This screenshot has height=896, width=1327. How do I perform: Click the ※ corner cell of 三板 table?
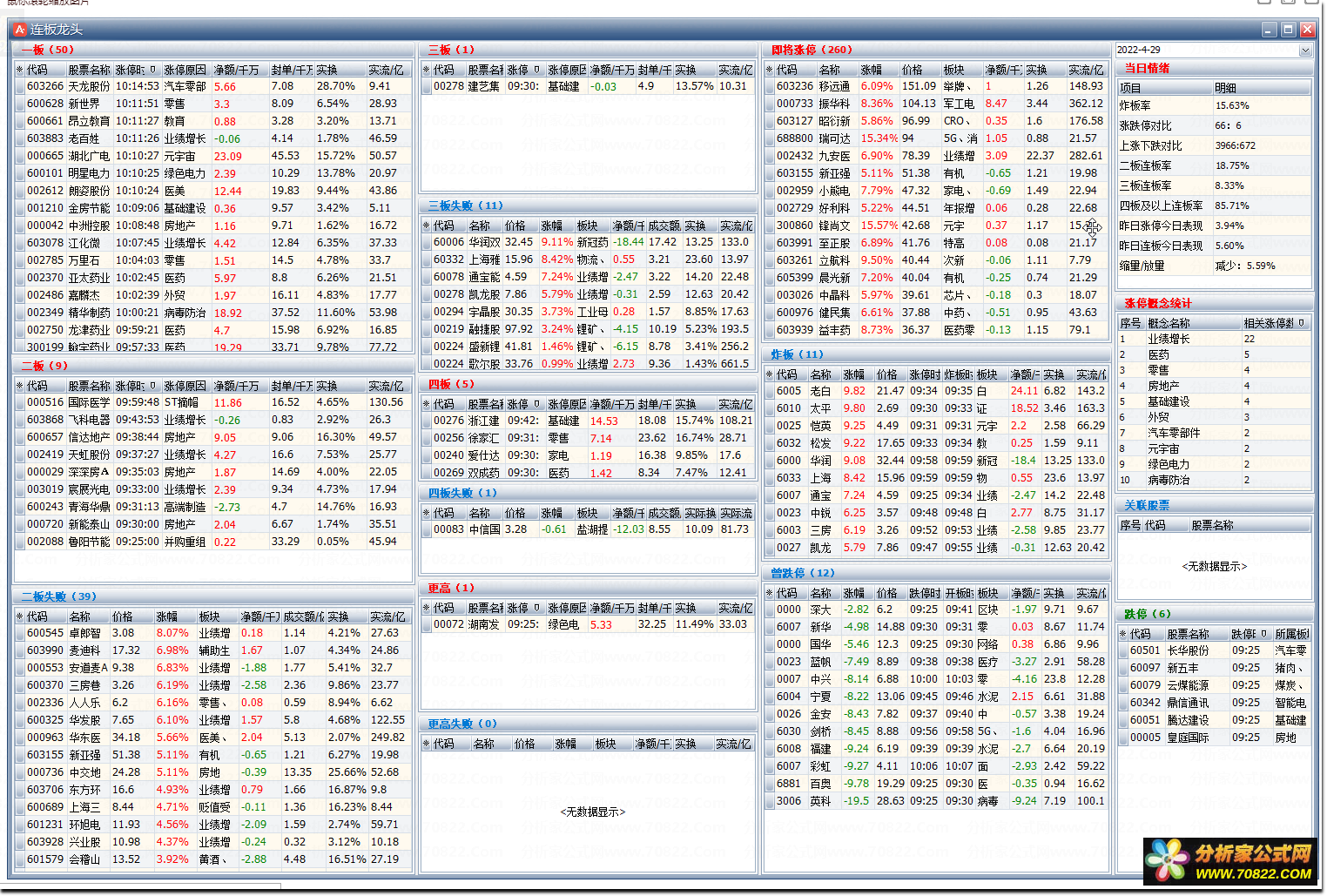coord(427,70)
